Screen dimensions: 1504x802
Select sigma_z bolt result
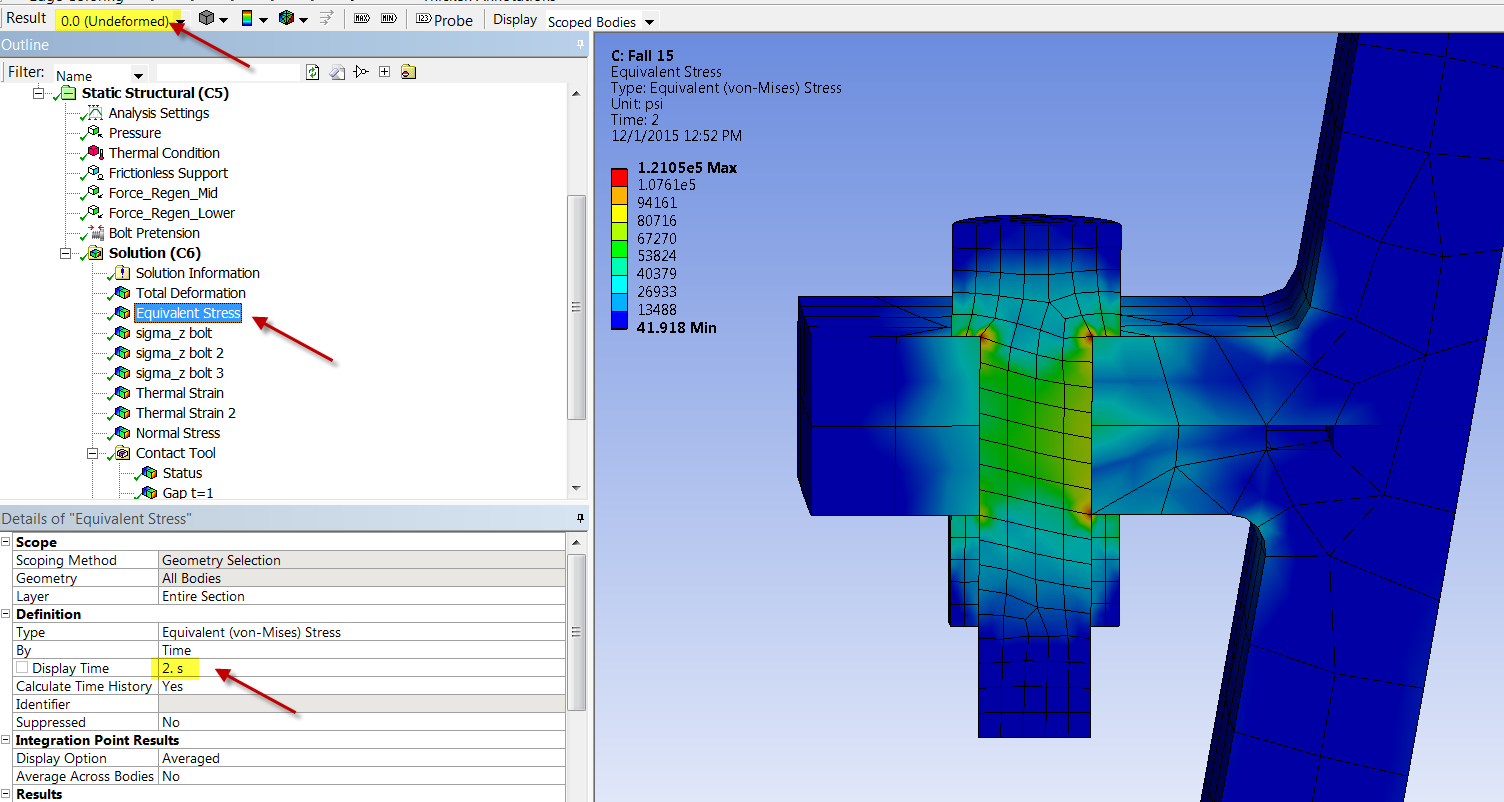(174, 333)
